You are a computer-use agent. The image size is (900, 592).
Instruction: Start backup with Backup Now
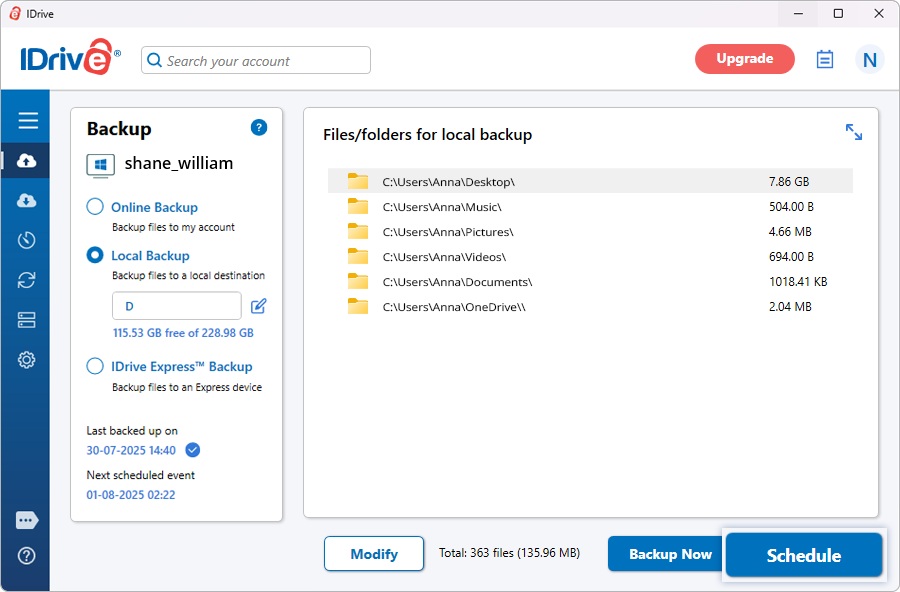pyautogui.click(x=666, y=554)
